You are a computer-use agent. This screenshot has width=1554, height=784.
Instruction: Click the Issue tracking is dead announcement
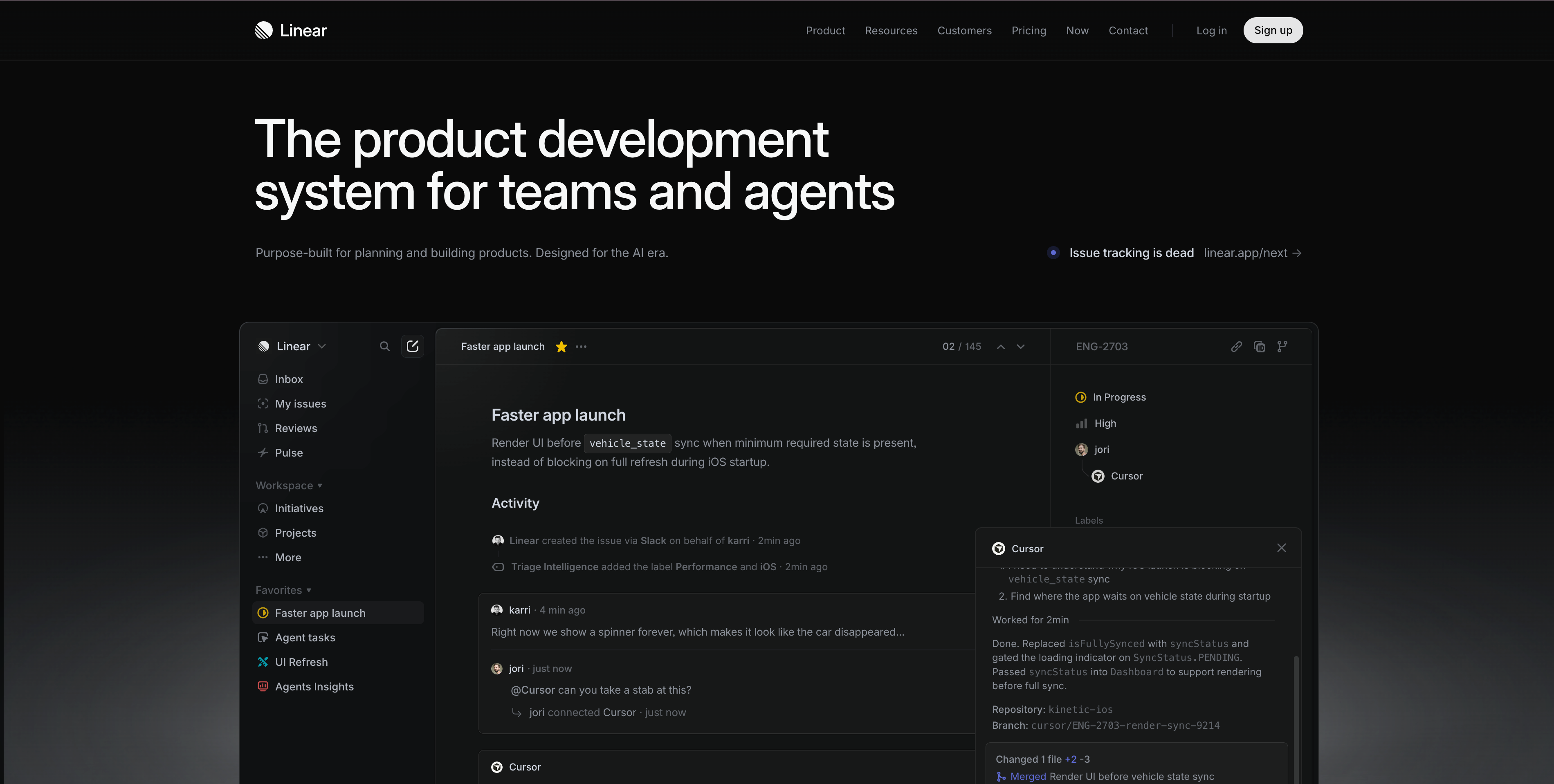(1131, 253)
